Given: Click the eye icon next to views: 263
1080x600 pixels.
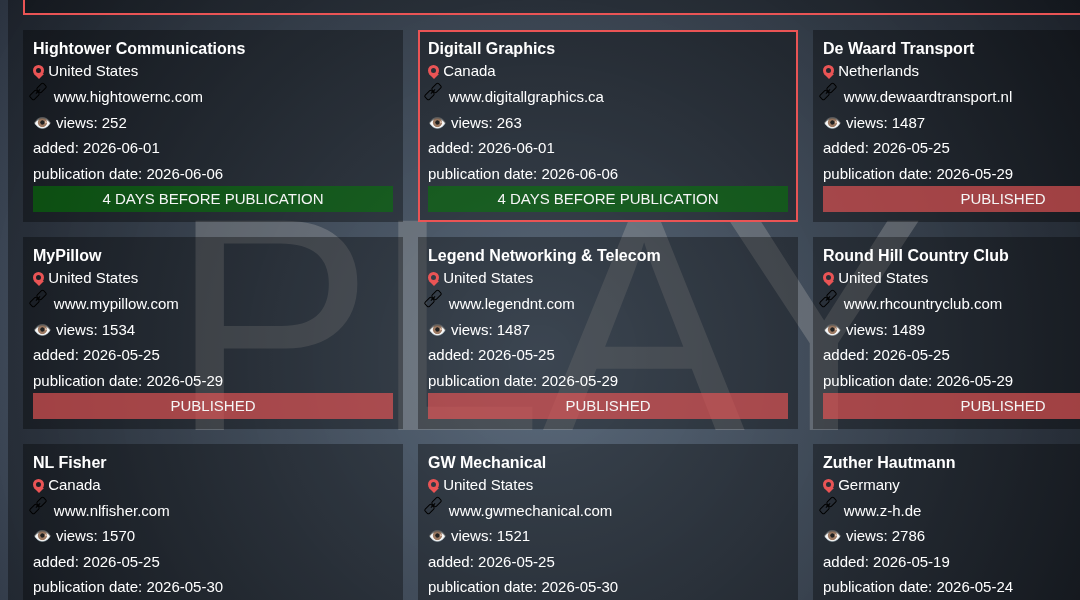Looking at the screenshot, I should coord(437,123).
